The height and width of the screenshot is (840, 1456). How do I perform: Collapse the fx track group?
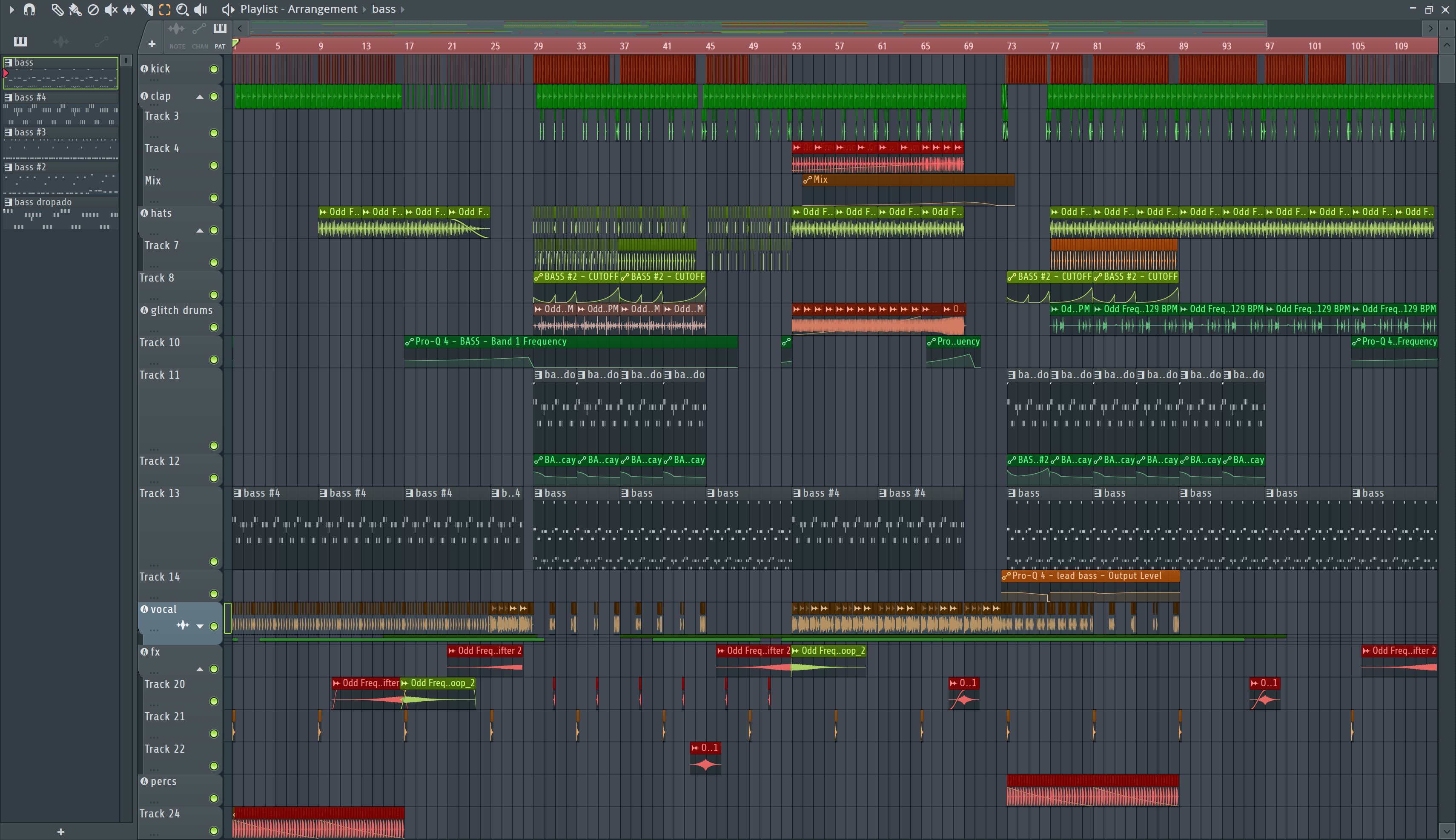point(200,669)
